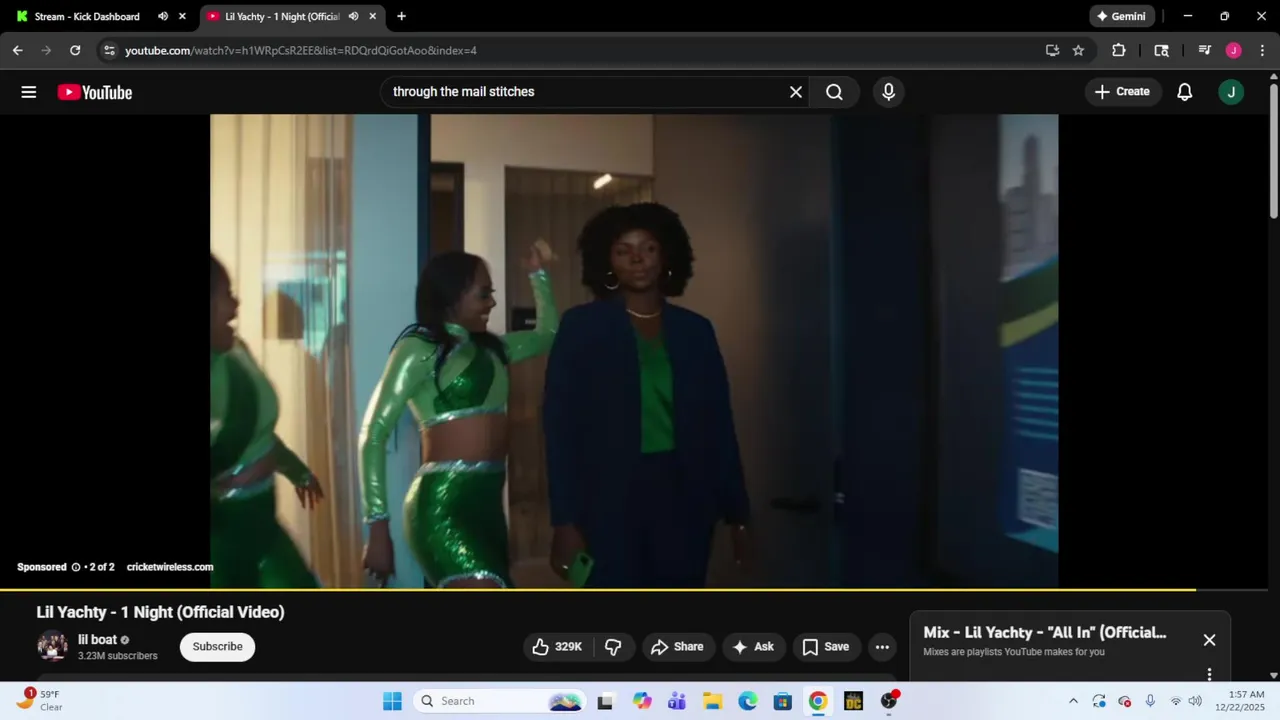Viewport: 1280px width, 720px height.
Task: Bookmark this page with the star
Action: click(1078, 50)
